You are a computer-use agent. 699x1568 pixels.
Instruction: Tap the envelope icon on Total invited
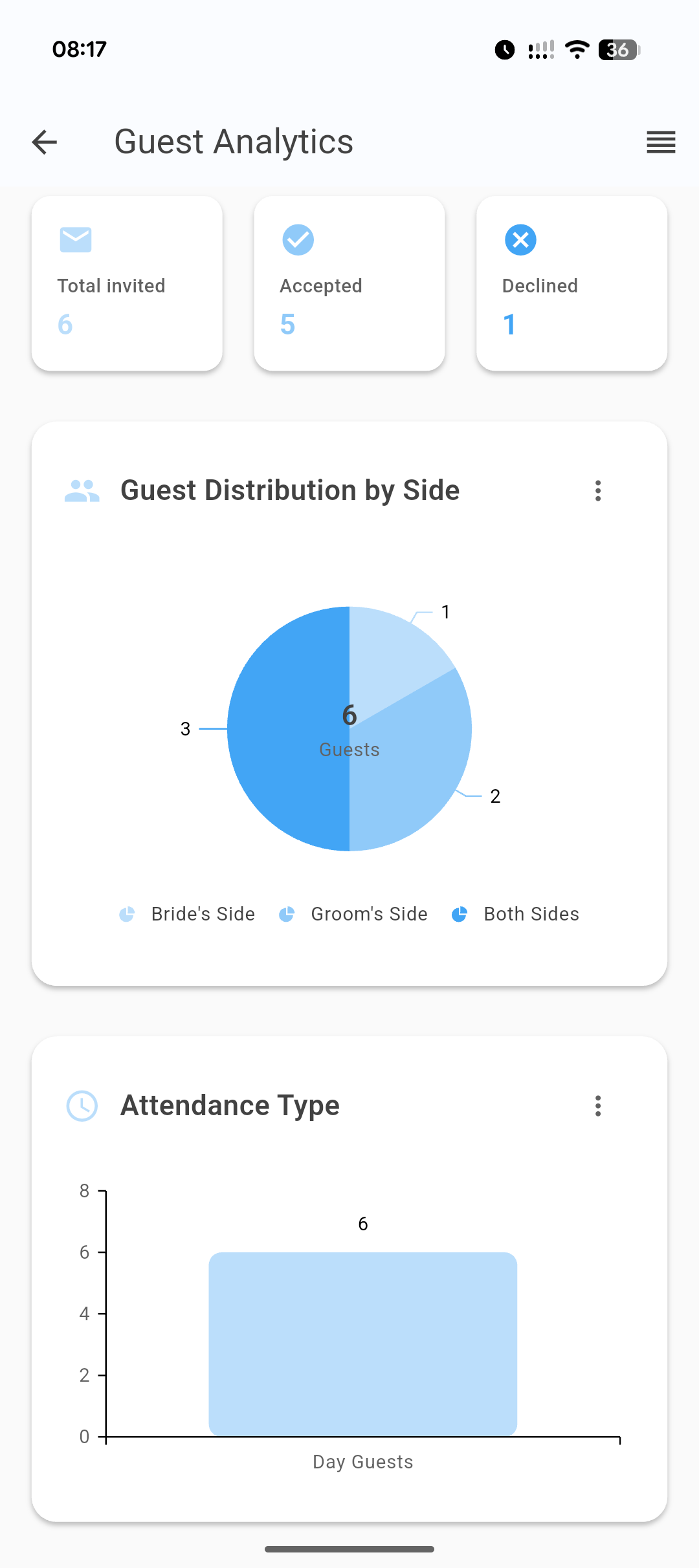76,240
